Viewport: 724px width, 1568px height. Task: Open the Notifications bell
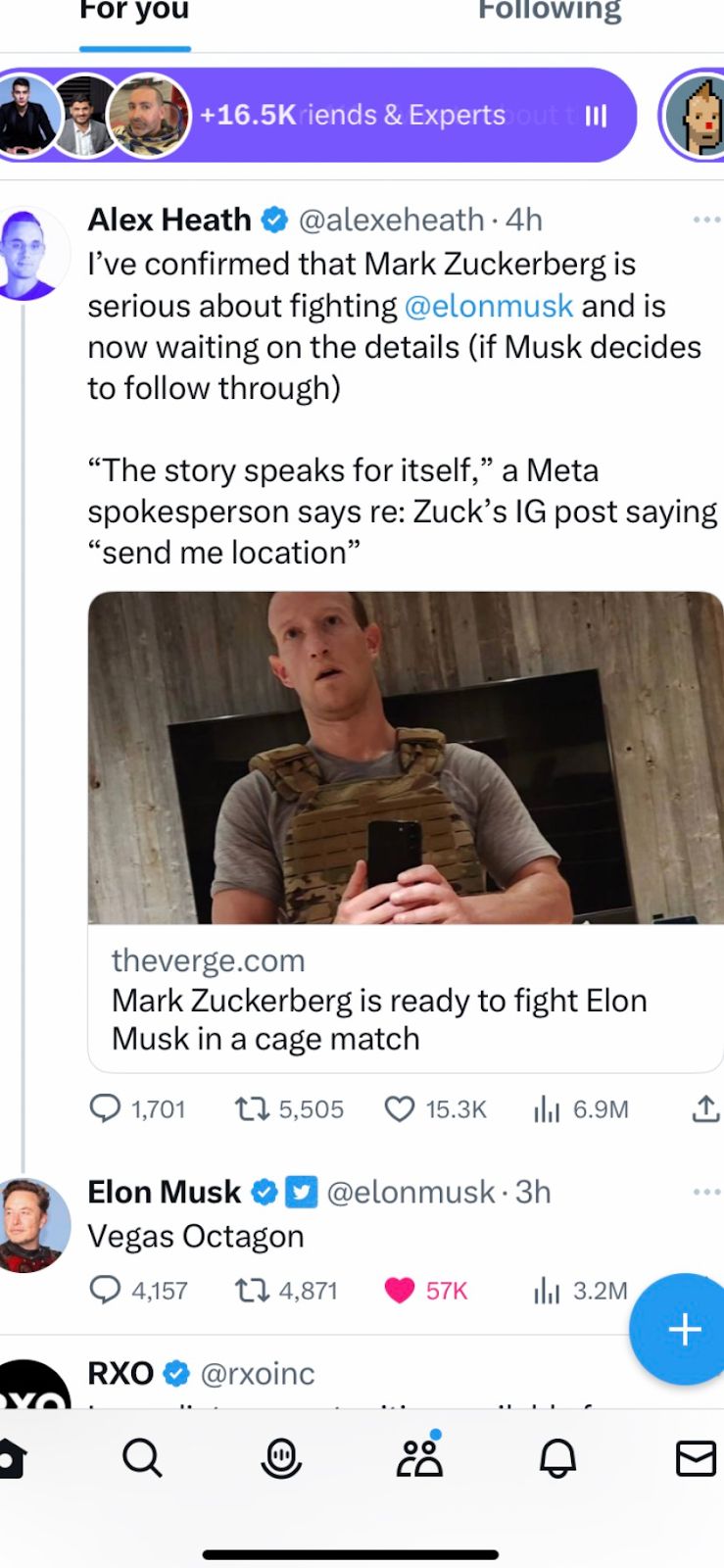click(558, 1458)
